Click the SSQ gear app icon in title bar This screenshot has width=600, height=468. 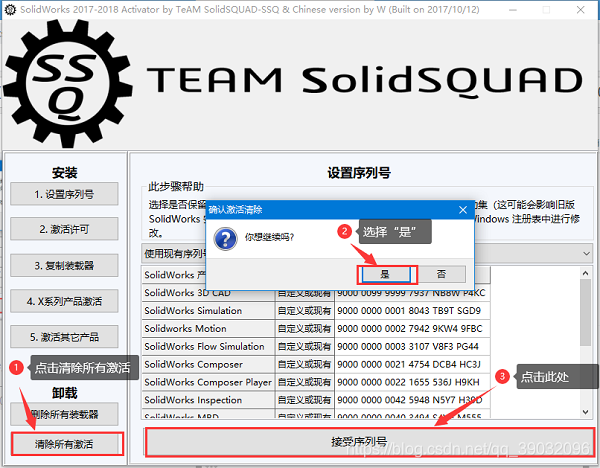[10, 10]
